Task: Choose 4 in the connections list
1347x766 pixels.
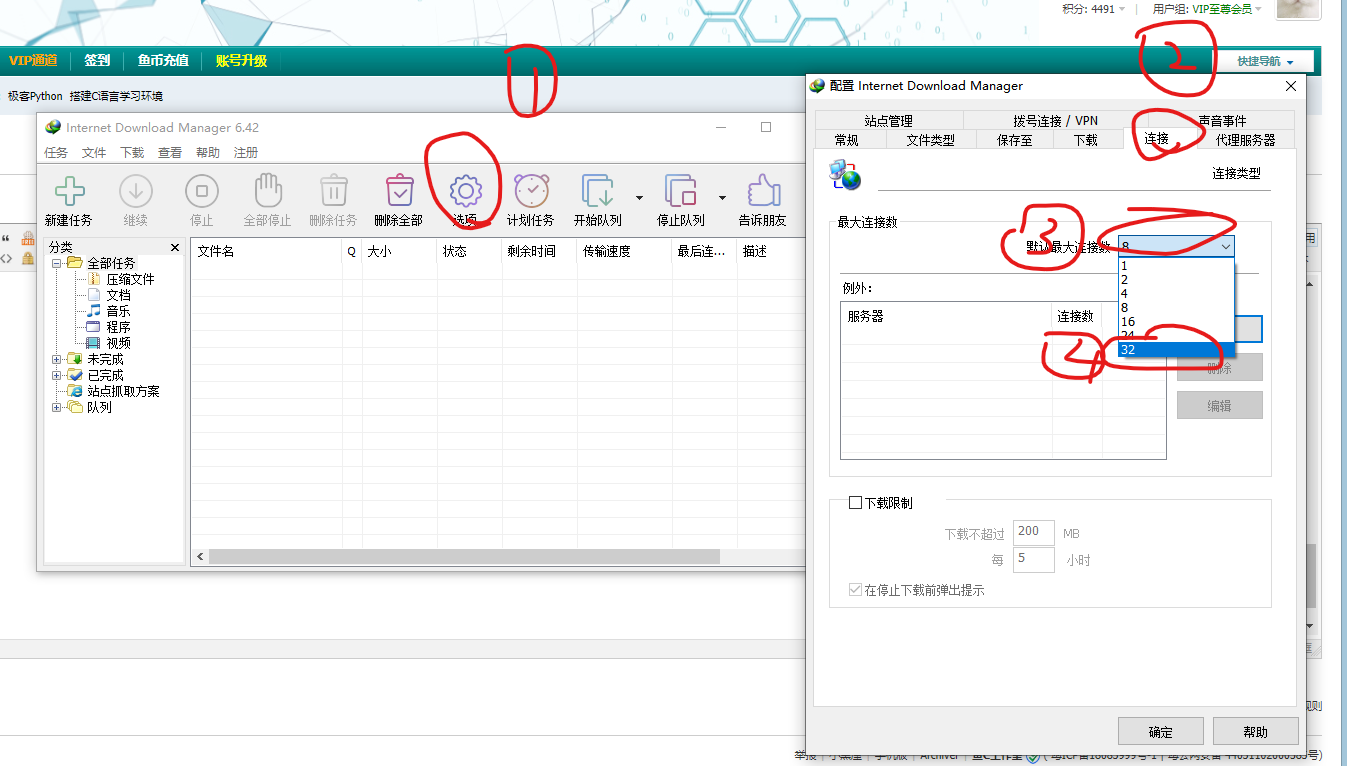Action: [x=1177, y=294]
